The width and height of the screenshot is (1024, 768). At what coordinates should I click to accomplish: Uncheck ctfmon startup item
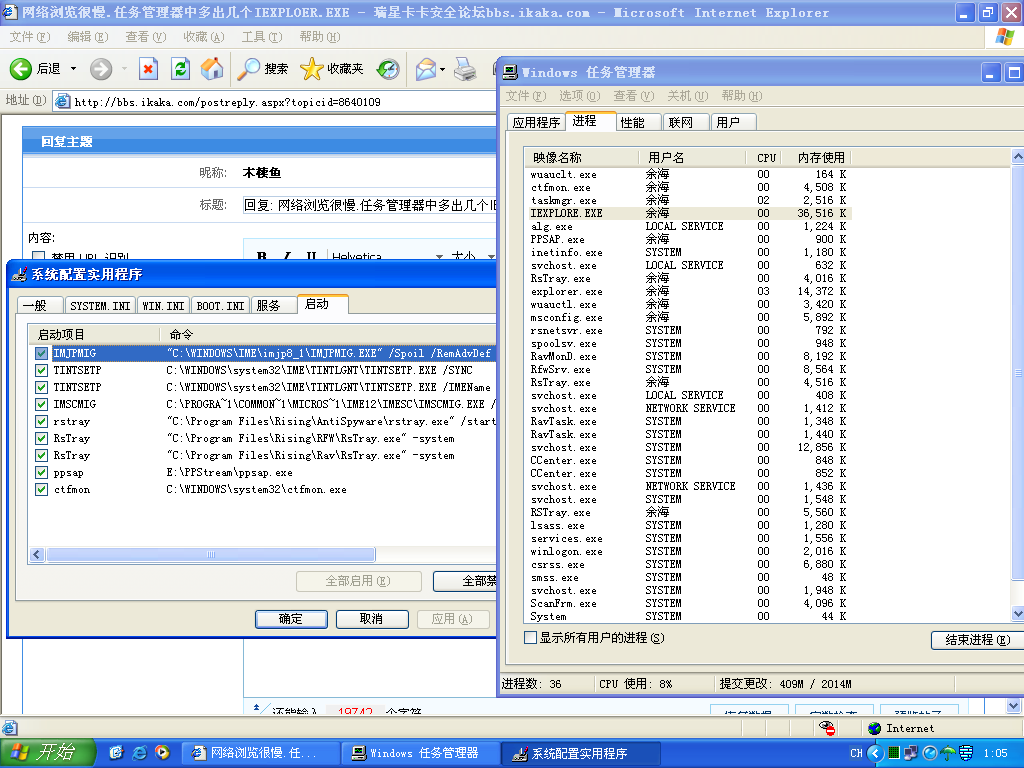point(42,489)
